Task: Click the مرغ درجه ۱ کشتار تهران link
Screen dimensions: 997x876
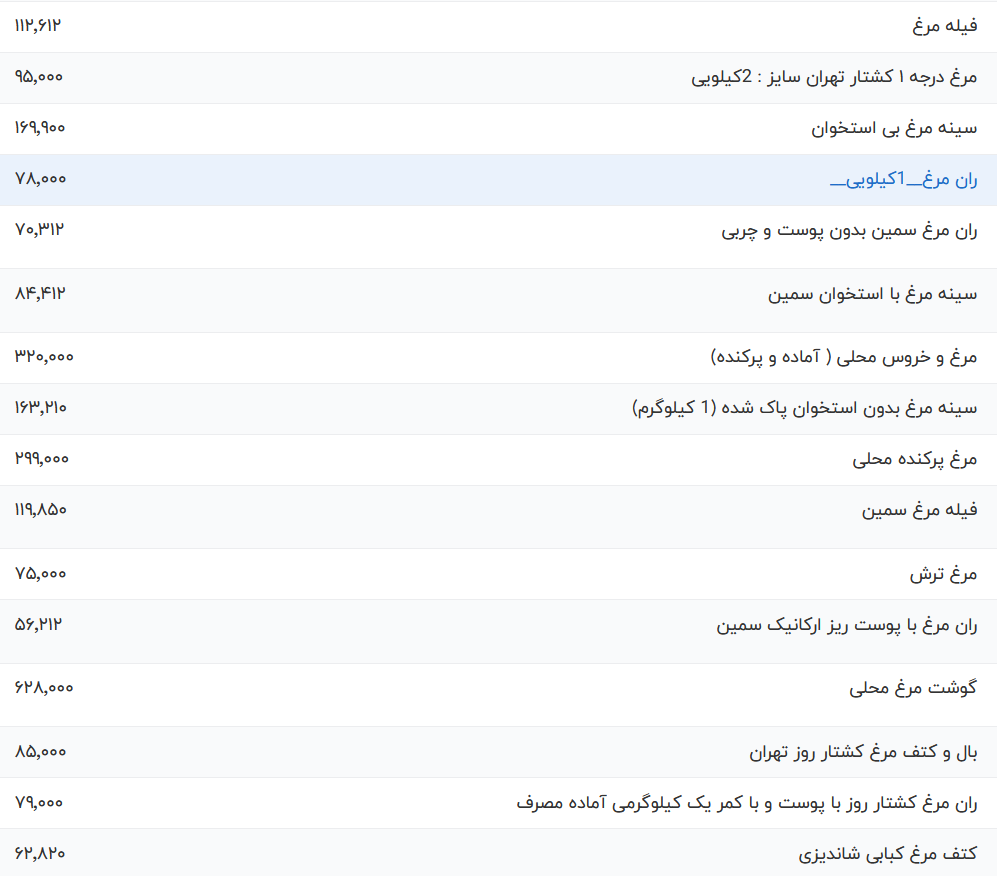Action: tap(834, 77)
